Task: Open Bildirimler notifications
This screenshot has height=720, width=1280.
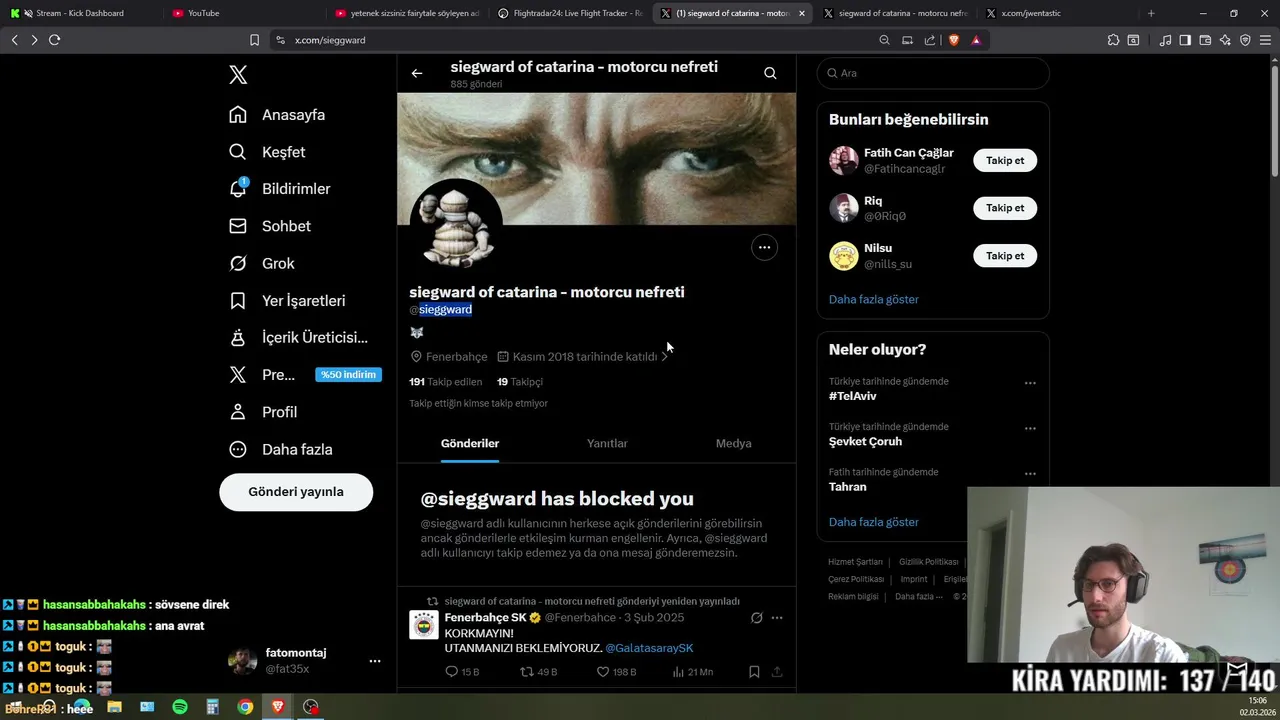Action: [279, 189]
